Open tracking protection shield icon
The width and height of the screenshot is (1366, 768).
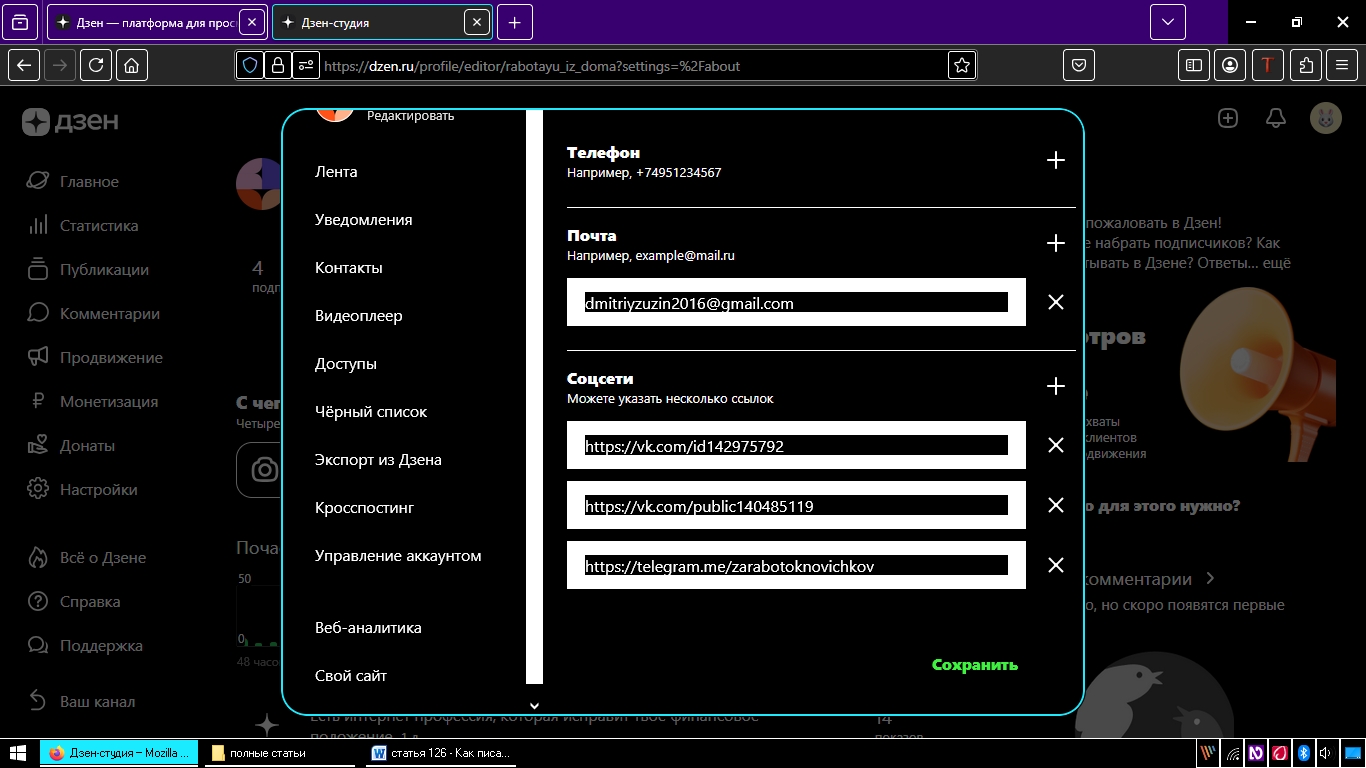click(250, 66)
